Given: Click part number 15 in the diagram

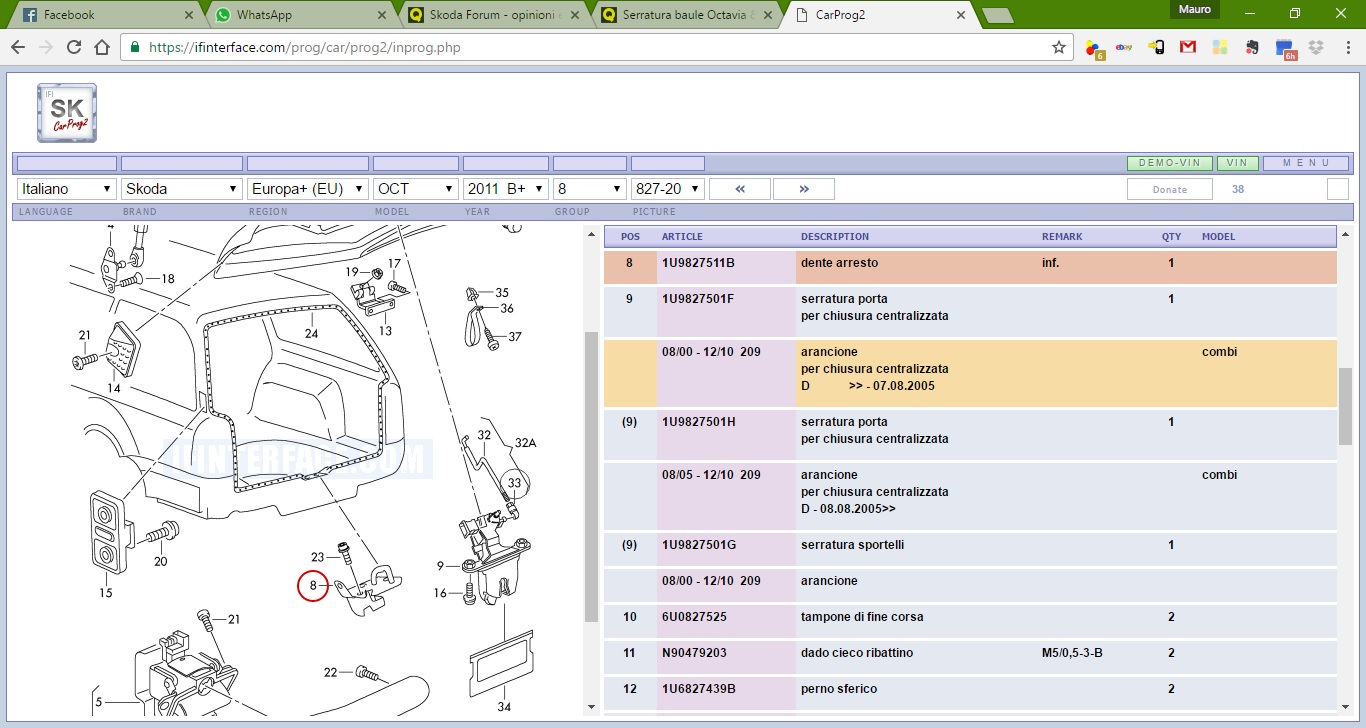Looking at the screenshot, I should pyautogui.click(x=105, y=593).
